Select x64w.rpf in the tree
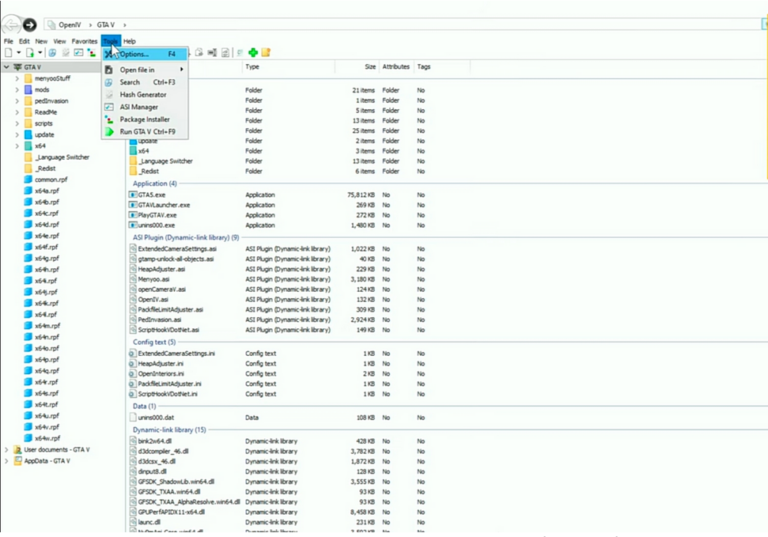 48,438
